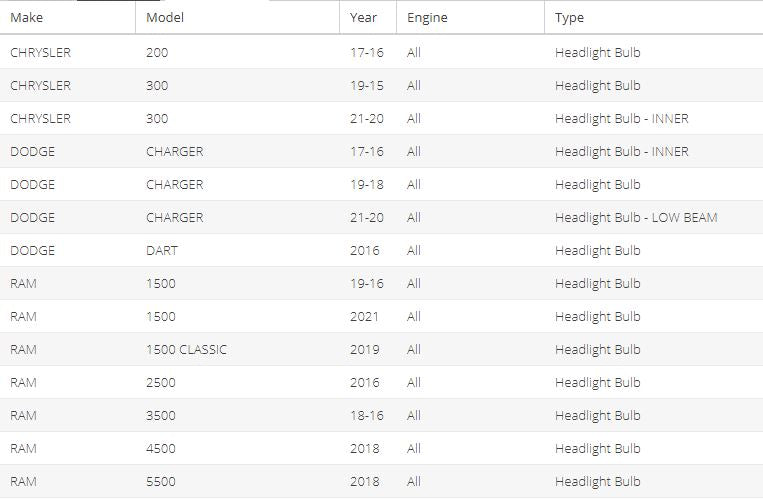Click the Model column header
The height and width of the screenshot is (500, 763).
pyautogui.click(x=237, y=18)
